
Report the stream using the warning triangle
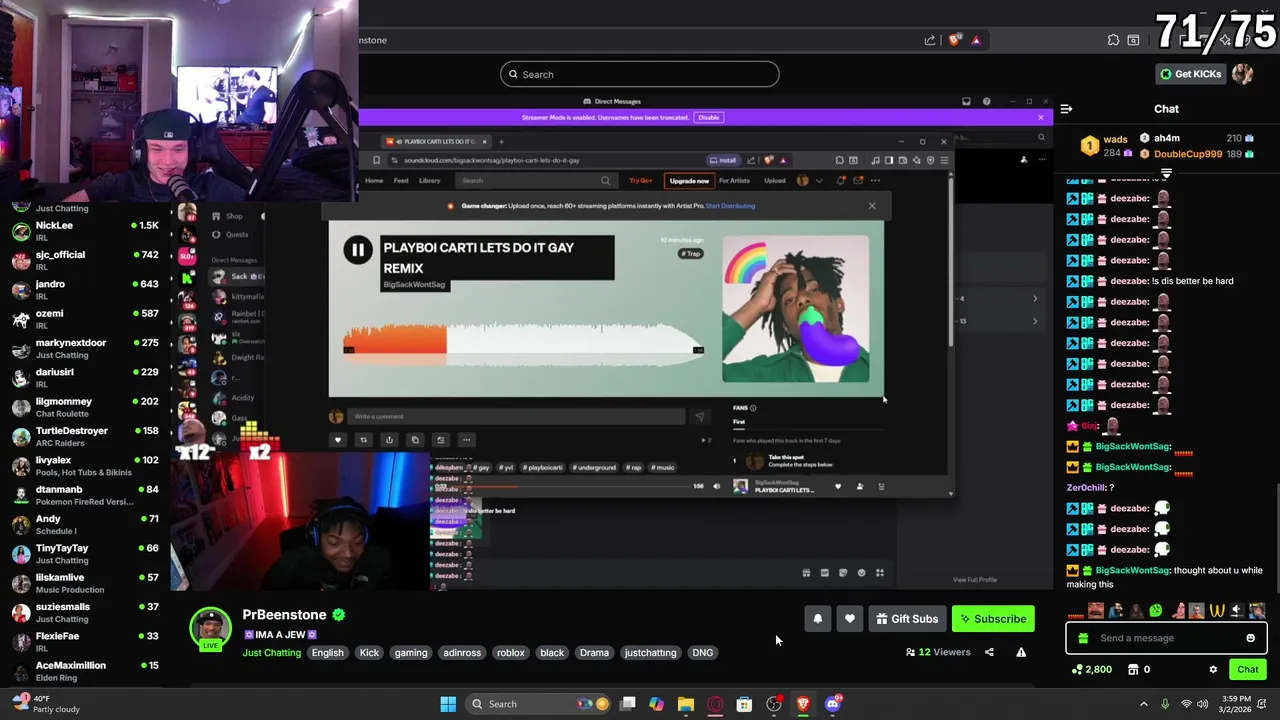tap(1021, 652)
